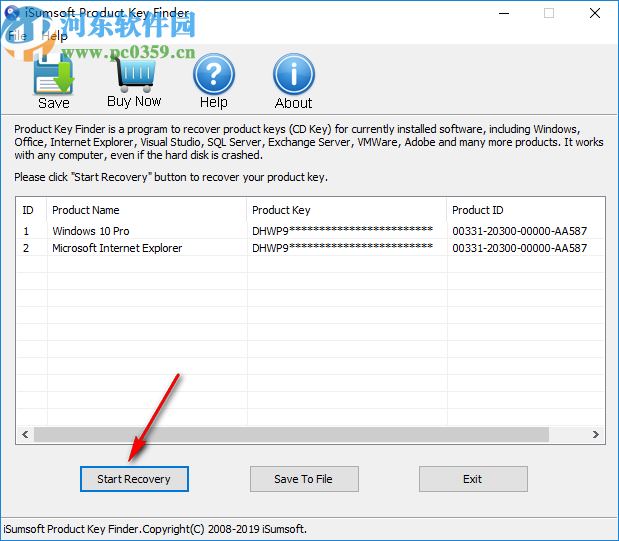Open the Help question mark icon

click(214, 74)
